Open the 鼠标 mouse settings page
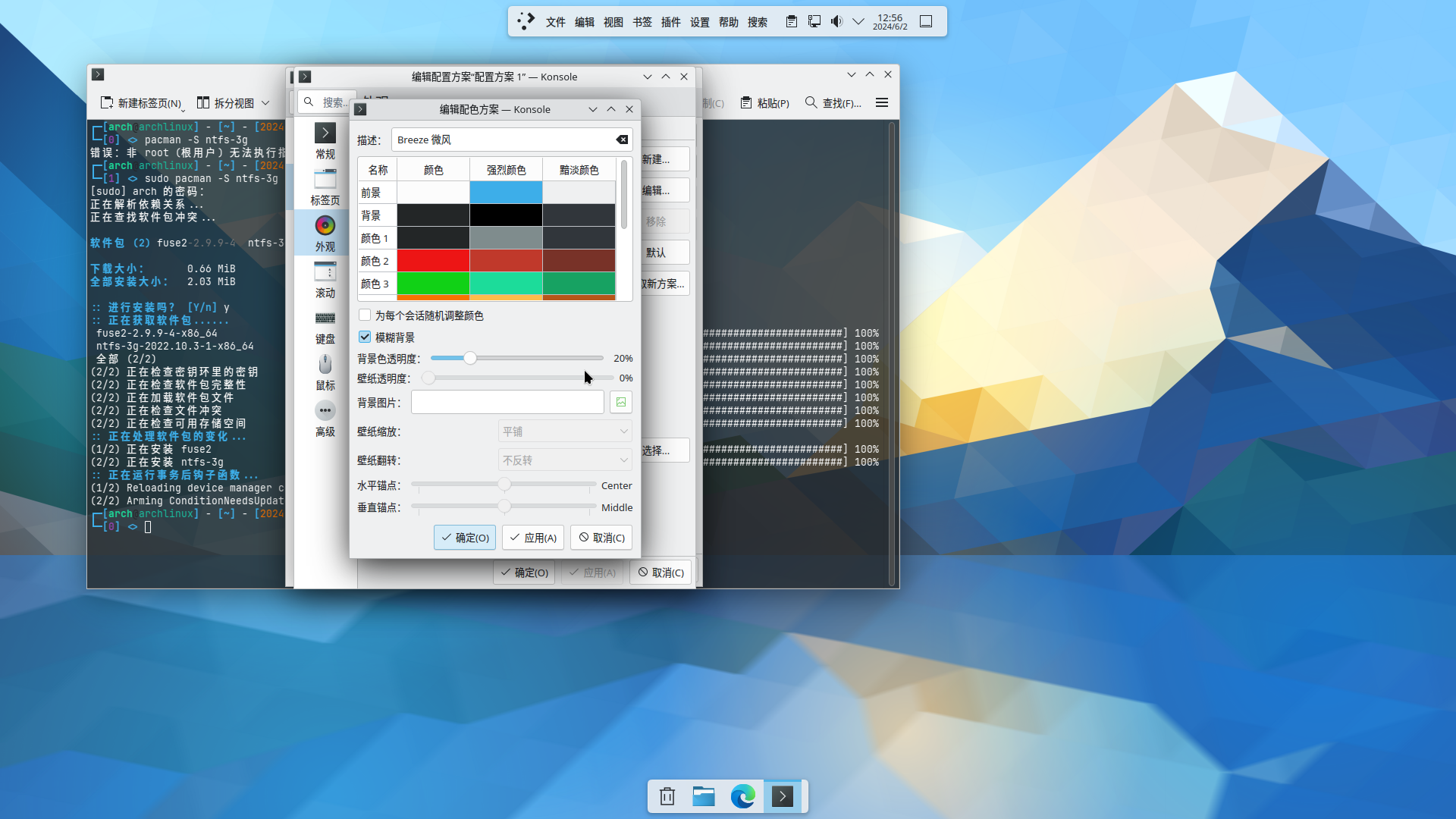This screenshot has height=819, width=1456. pos(325,372)
